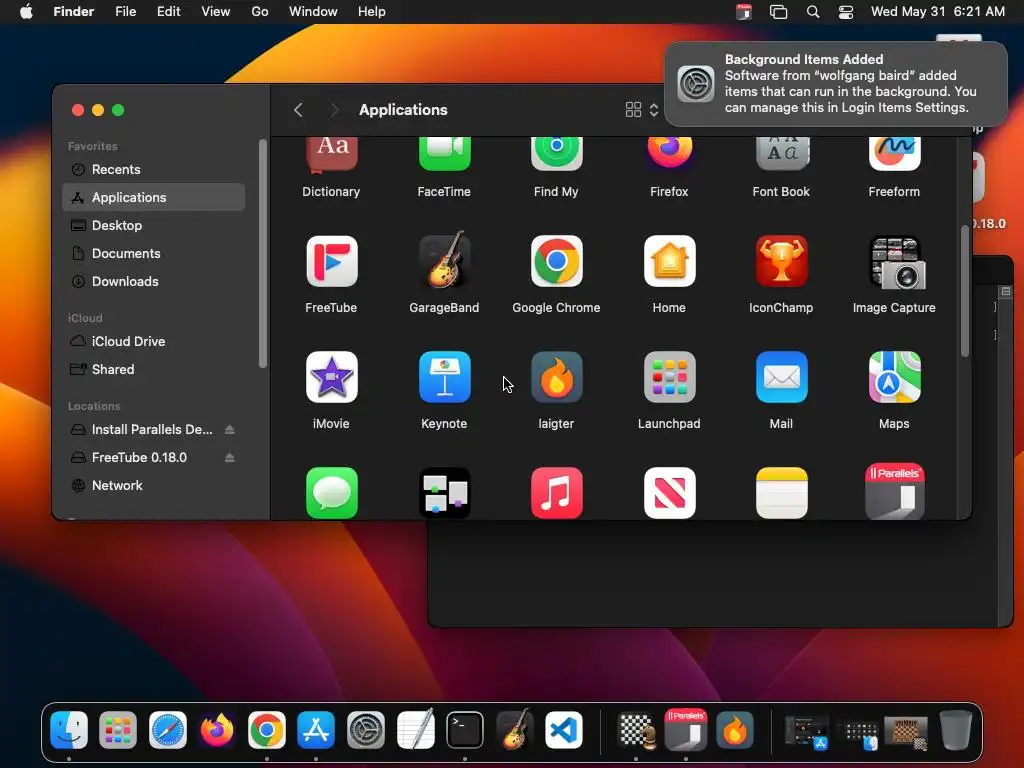Select the green Messages app icon
The width and height of the screenshot is (1024, 768).
point(331,493)
